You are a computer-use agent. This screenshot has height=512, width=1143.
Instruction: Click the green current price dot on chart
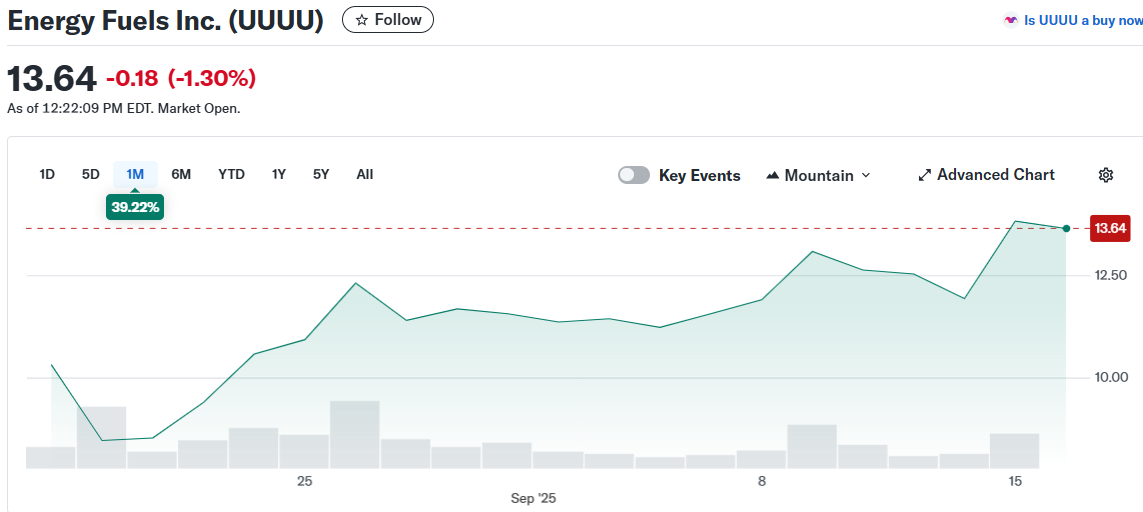point(1066,228)
